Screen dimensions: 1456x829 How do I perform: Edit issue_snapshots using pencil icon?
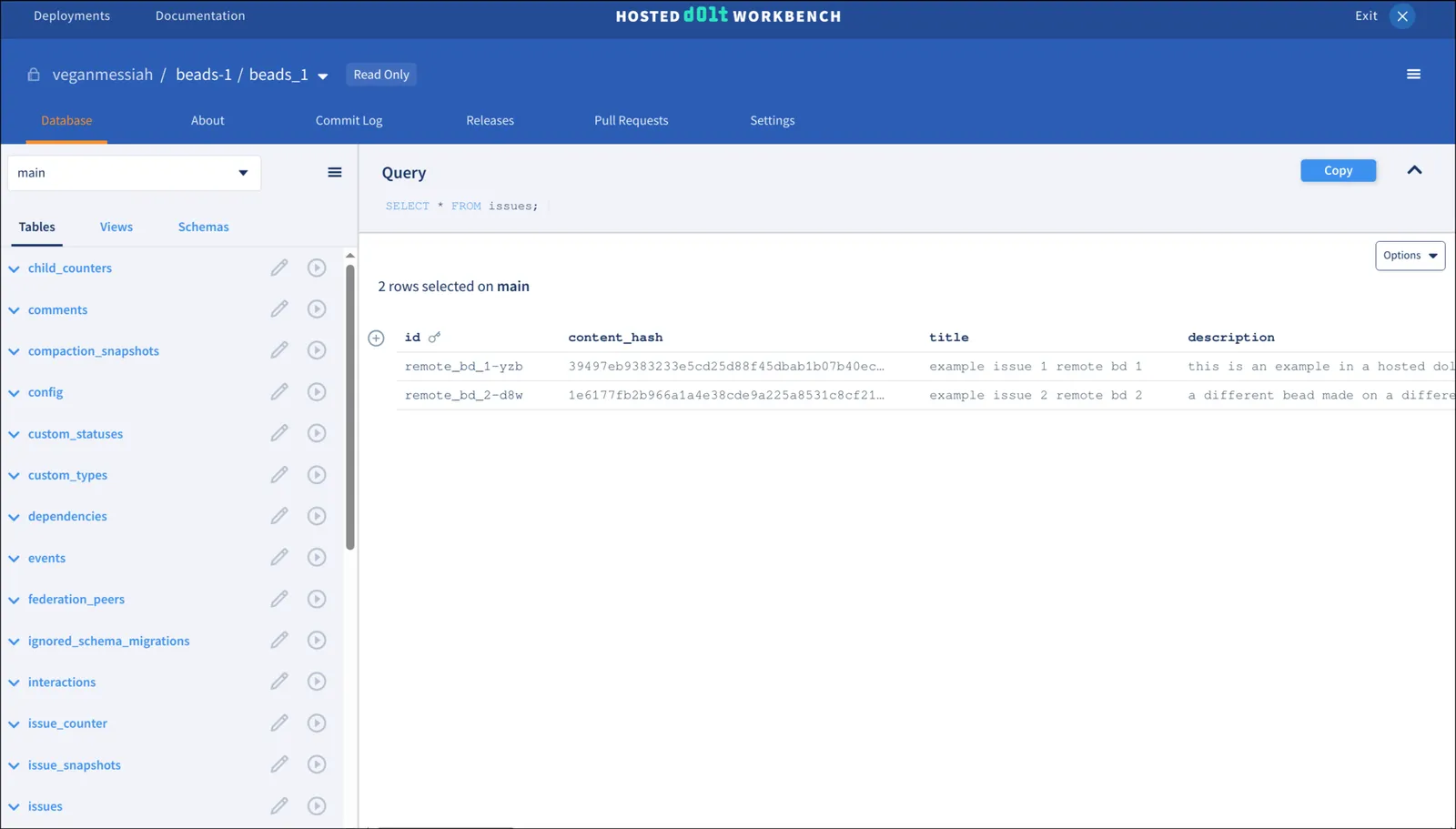click(279, 764)
